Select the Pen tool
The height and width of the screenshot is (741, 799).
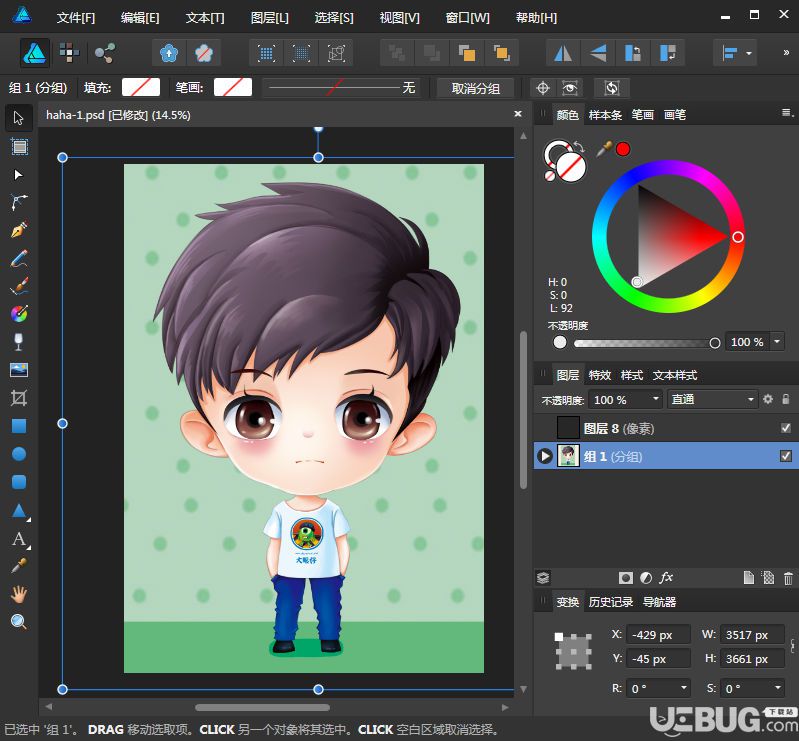[x=19, y=230]
